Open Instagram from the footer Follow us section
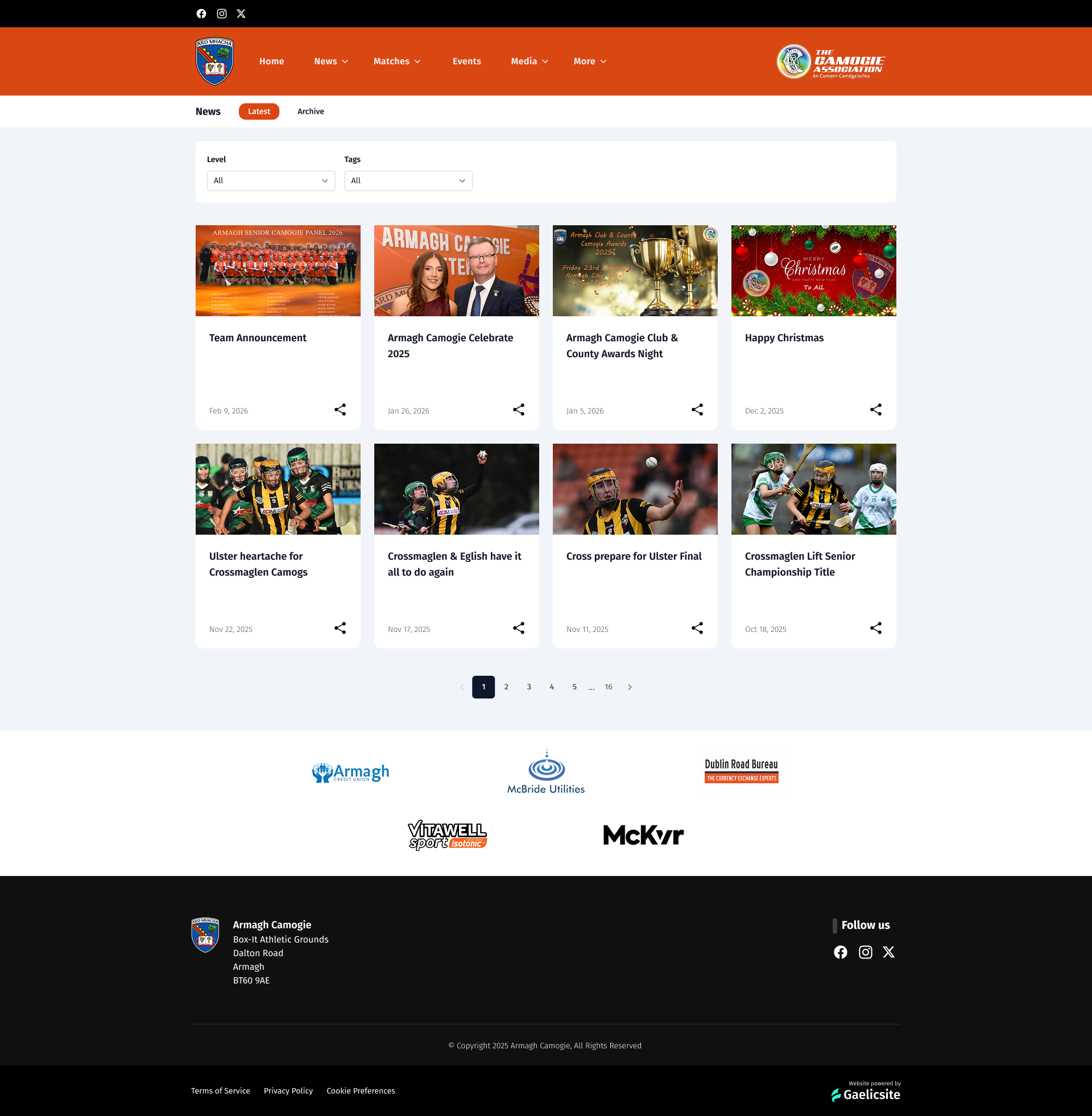The width and height of the screenshot is (1092, 1116). click(865, 952)
